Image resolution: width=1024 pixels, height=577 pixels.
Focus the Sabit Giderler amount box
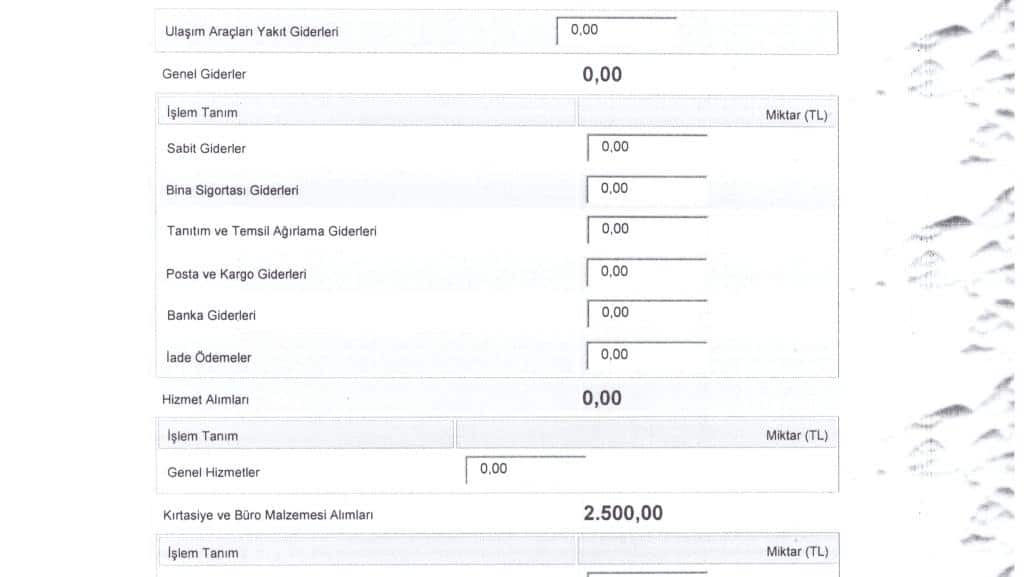(647, 148)
